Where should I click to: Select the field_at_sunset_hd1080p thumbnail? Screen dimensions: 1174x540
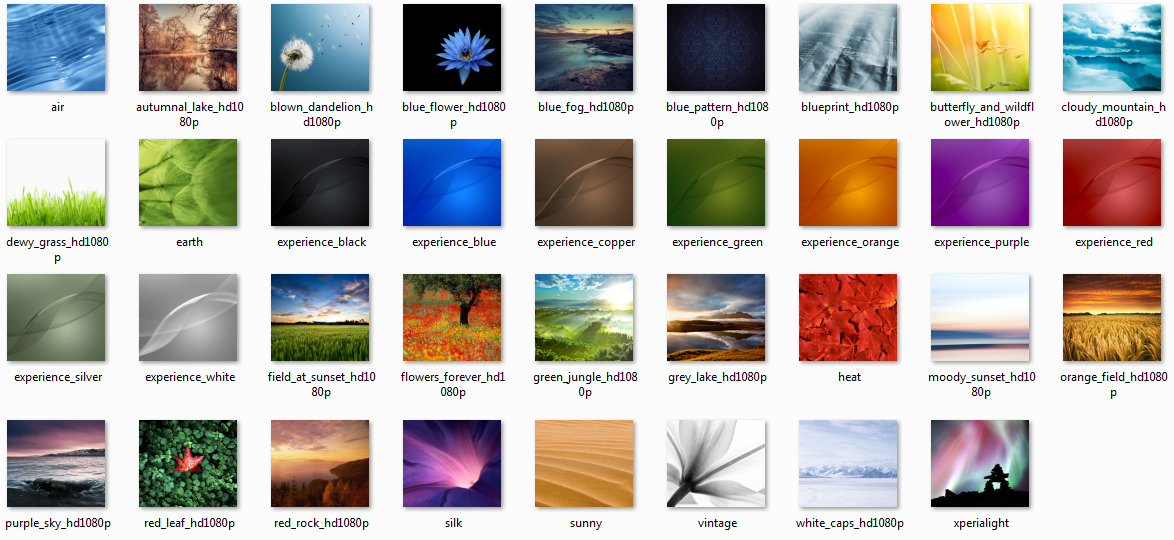pyautogui.click(x=320, y=318)
